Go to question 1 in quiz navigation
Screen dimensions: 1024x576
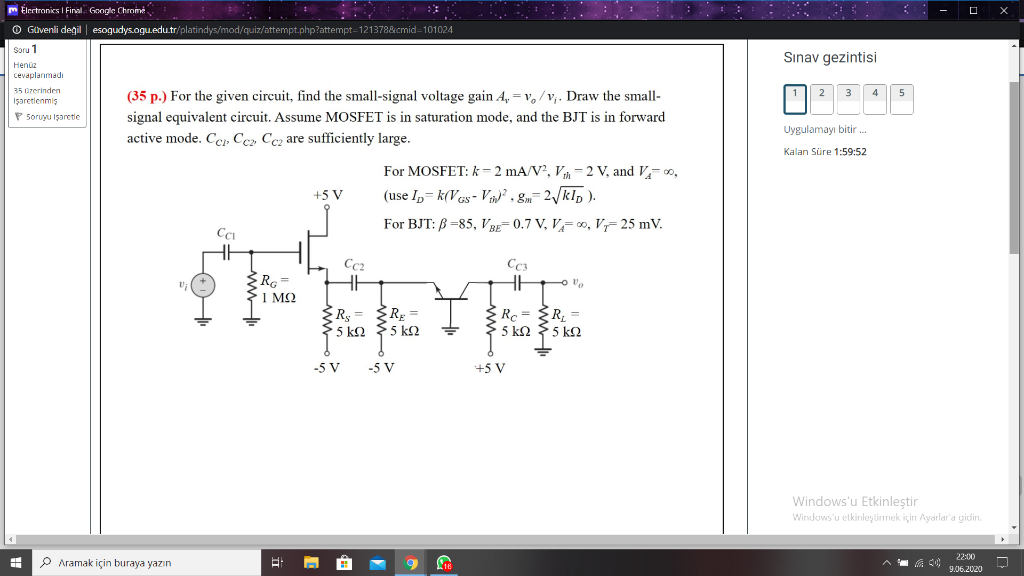click(795, 99)
